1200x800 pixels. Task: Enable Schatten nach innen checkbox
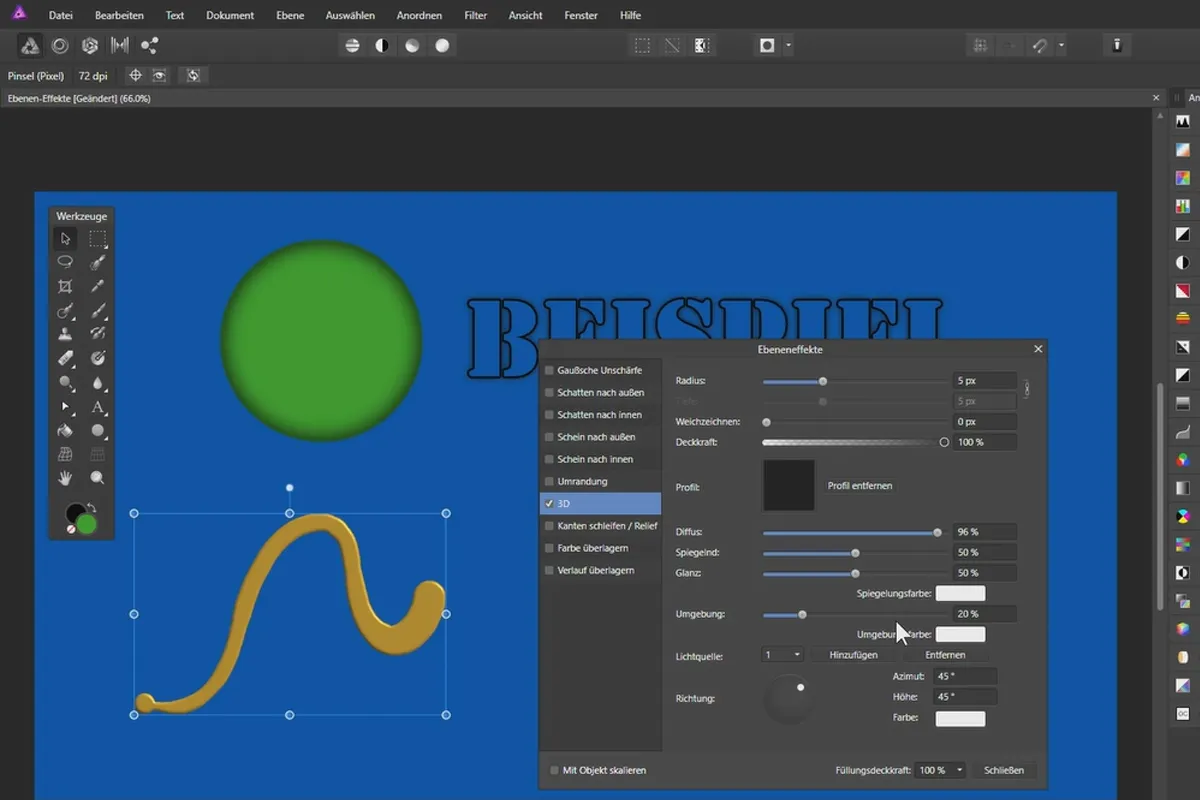point(549,414)
